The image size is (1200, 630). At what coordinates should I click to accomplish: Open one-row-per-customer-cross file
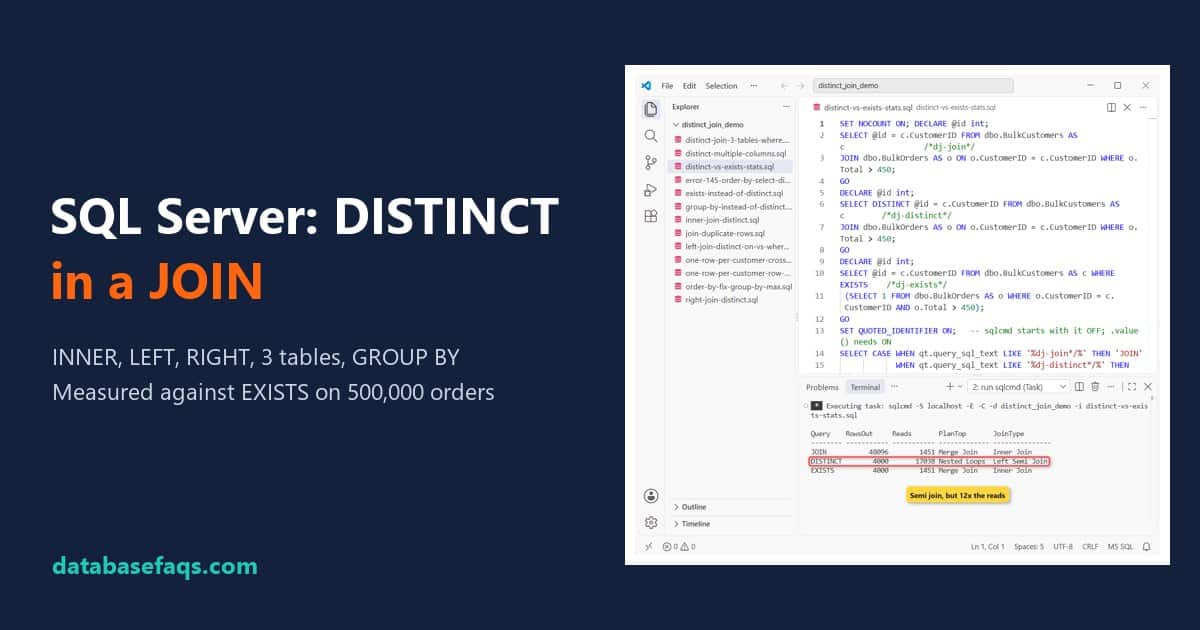pos(732,260)
